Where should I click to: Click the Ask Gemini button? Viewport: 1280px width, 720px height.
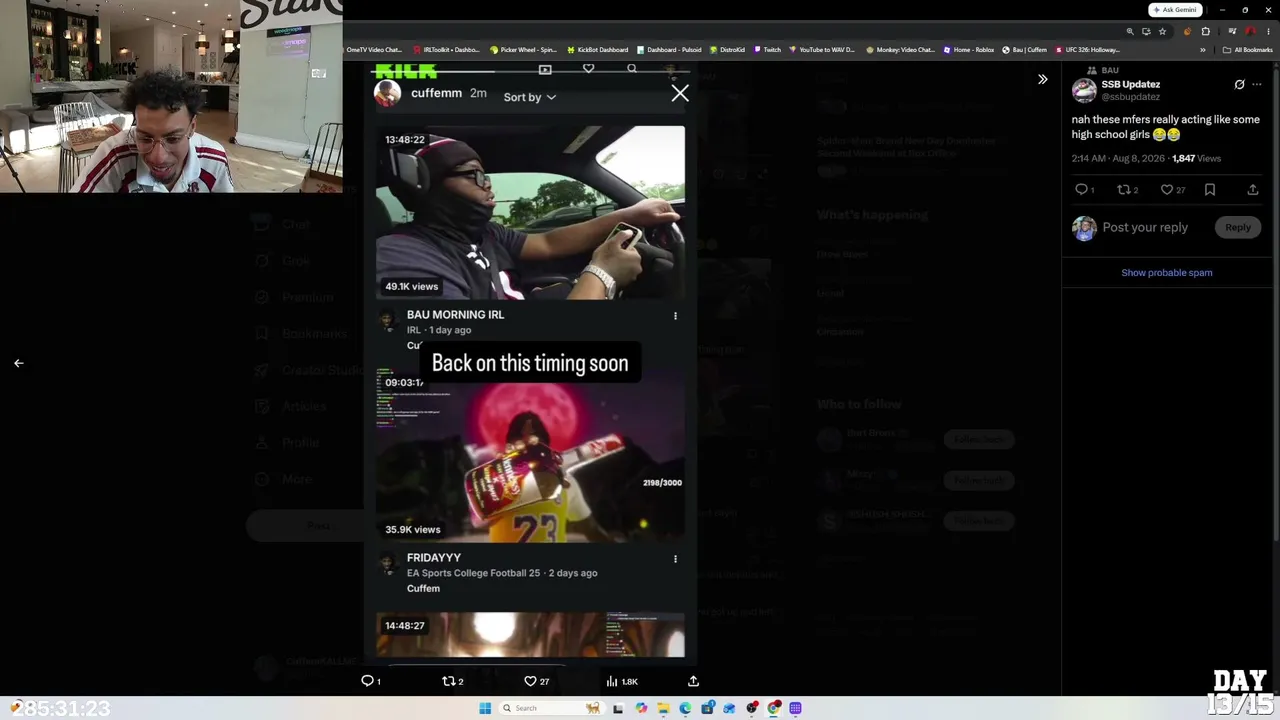(1174, 10)
